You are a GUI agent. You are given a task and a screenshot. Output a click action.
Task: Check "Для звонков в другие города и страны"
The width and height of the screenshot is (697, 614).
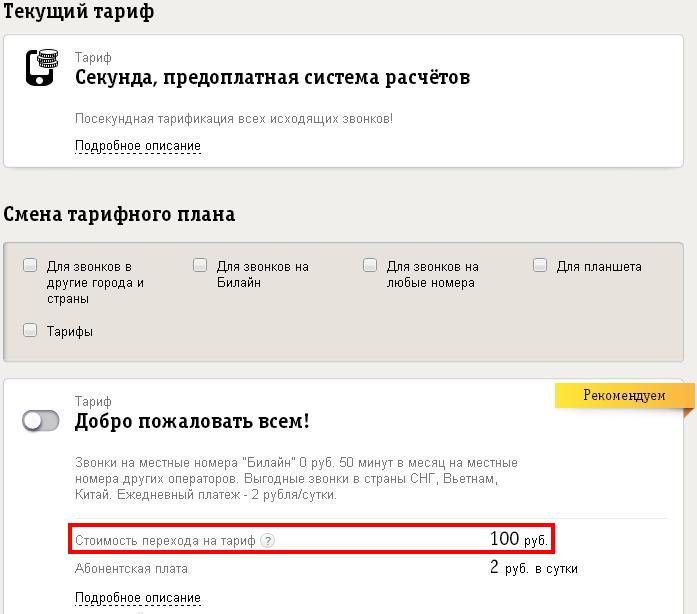click(x=30, y=266)
